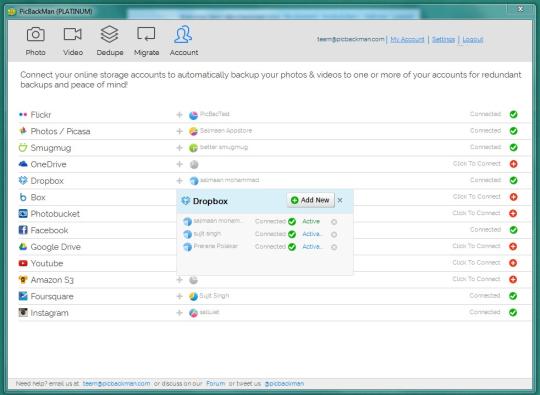Click Activate for the second Dropbox popup account
The width and height of the screenshot is (540, 395).
tap(312, 234)
